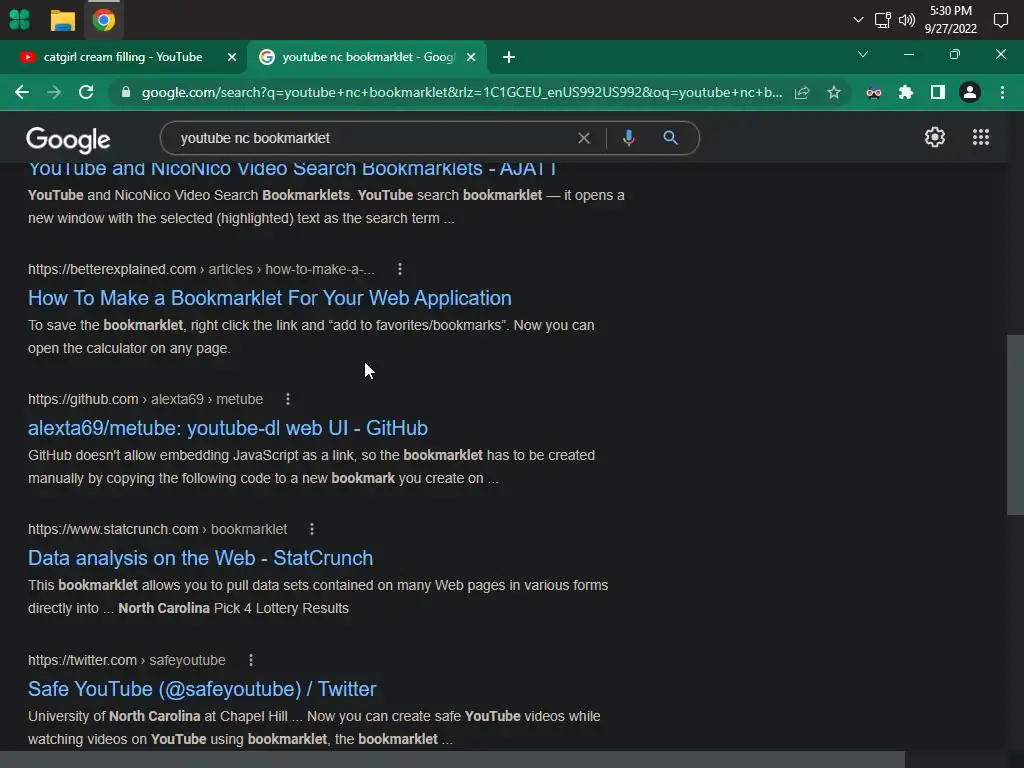
Task: Open About this result for betterexplained.com
Action: [x=400, y=269]
